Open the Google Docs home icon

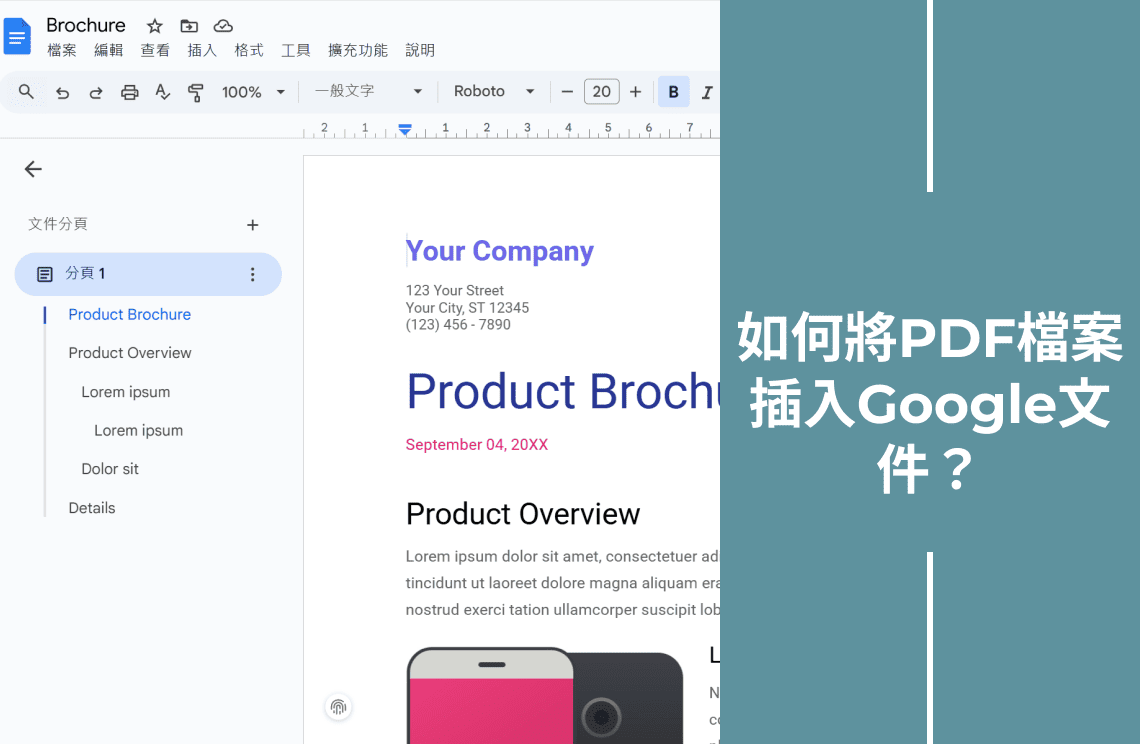click(17, 36)
